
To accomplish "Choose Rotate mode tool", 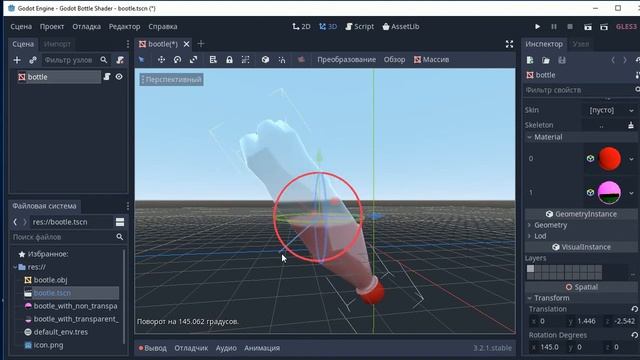I will tap(177, 60).
